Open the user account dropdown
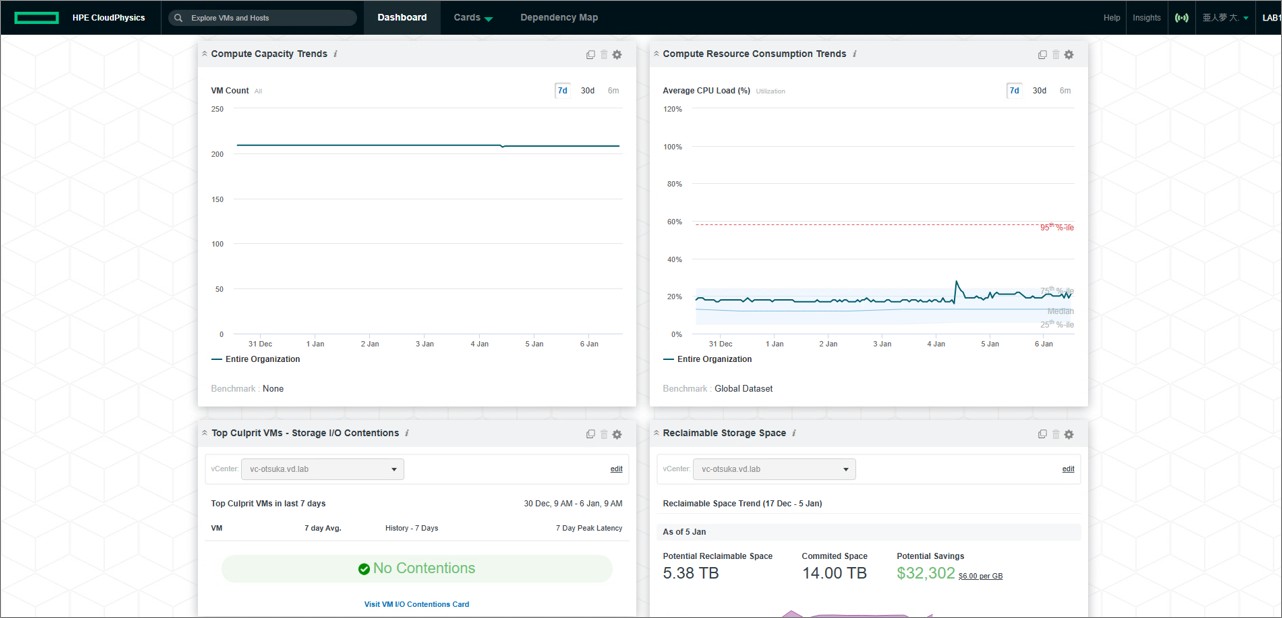The width and height of the screenshot is (1282, 618). pos(1226,18)
